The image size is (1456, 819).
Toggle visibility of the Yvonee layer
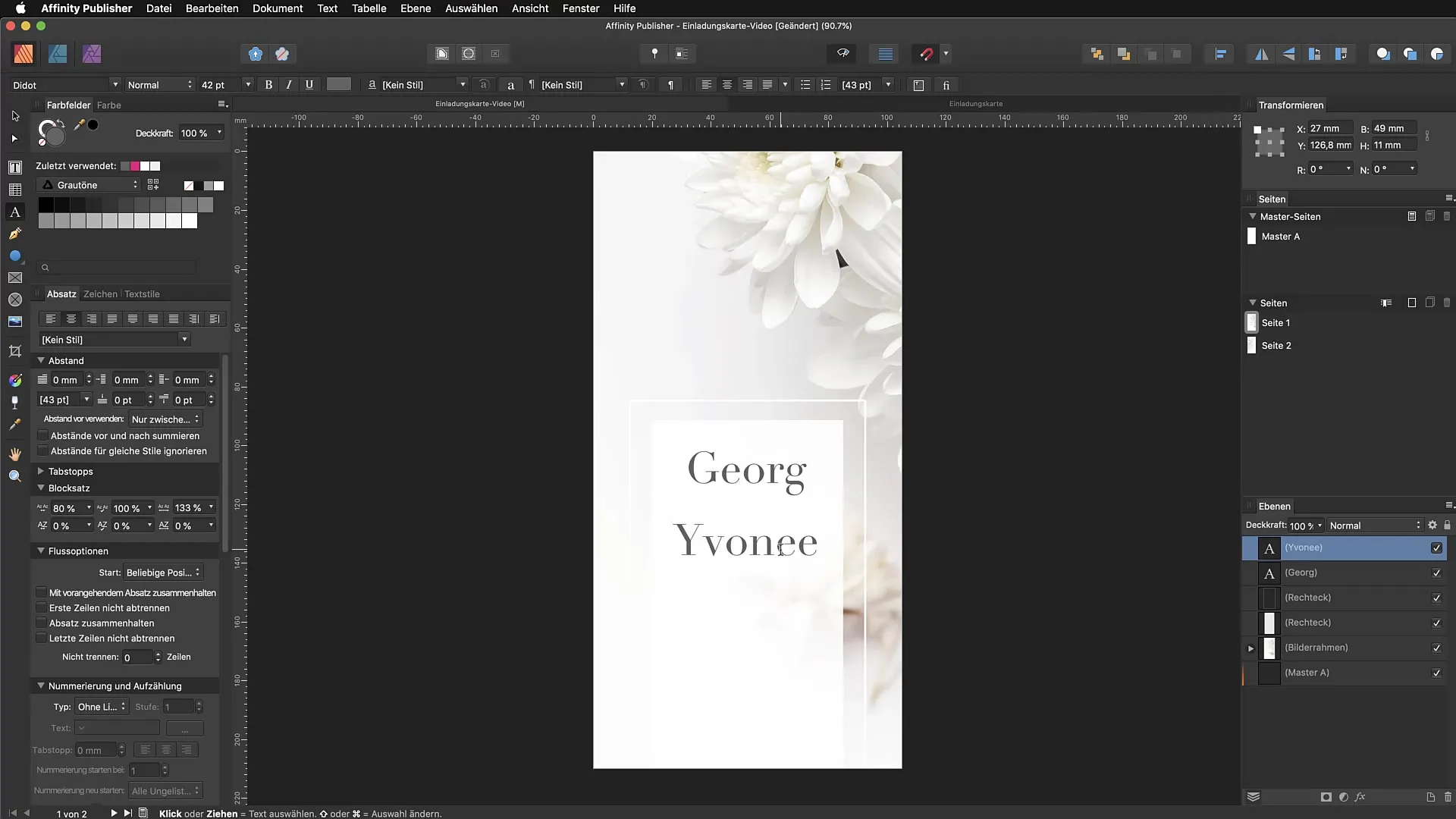[1436, 548]
